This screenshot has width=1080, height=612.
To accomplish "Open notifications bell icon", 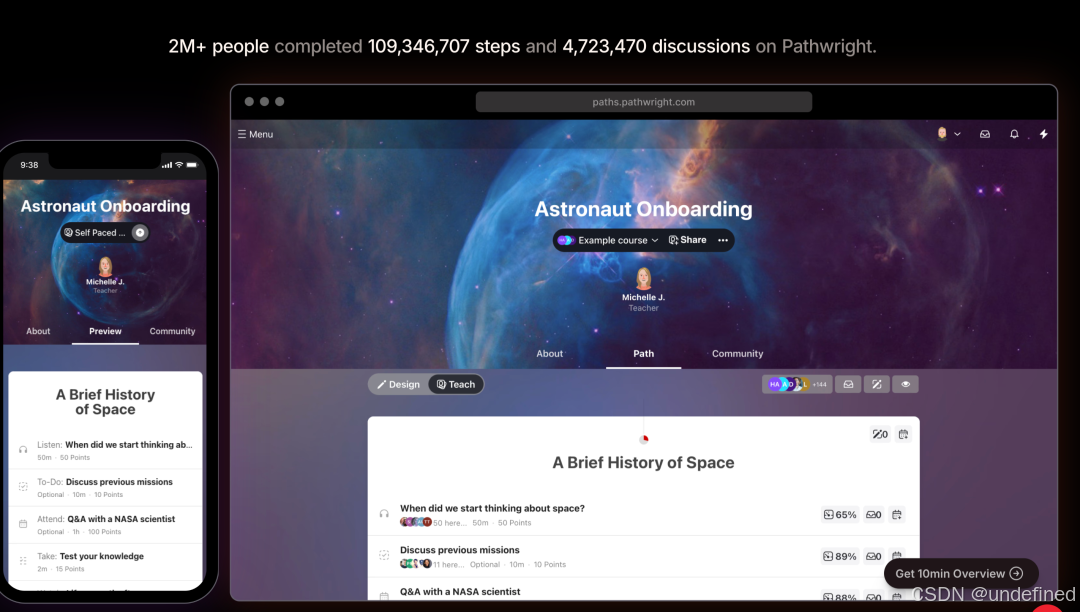I will 1014,134.
